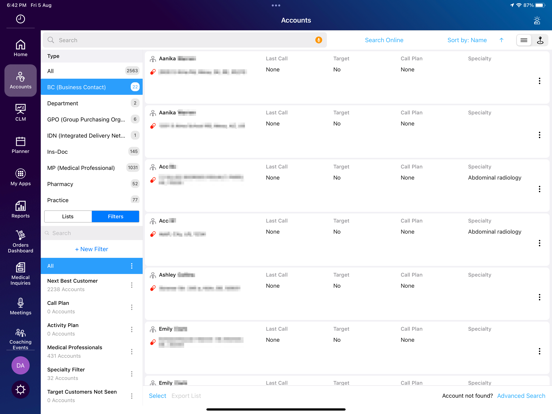Open Medical Inquiries icon
Viewport: 552px width, 414px height.
pos(20,274)
